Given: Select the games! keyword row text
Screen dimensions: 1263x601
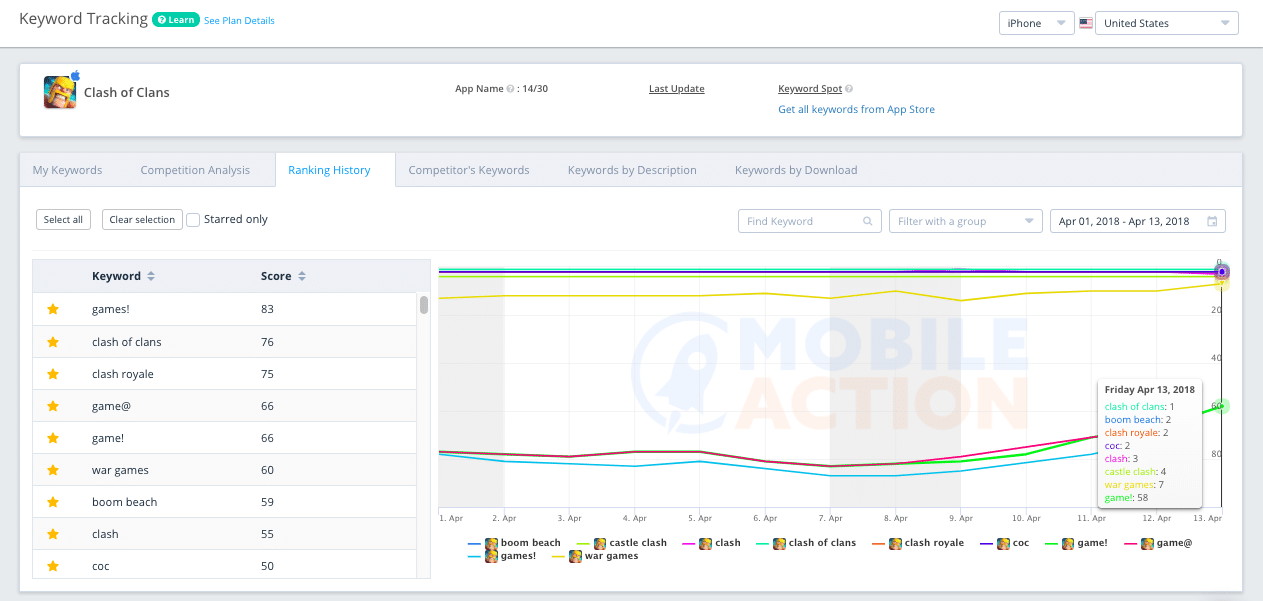Looking at the screenshot, I should 111,310.
